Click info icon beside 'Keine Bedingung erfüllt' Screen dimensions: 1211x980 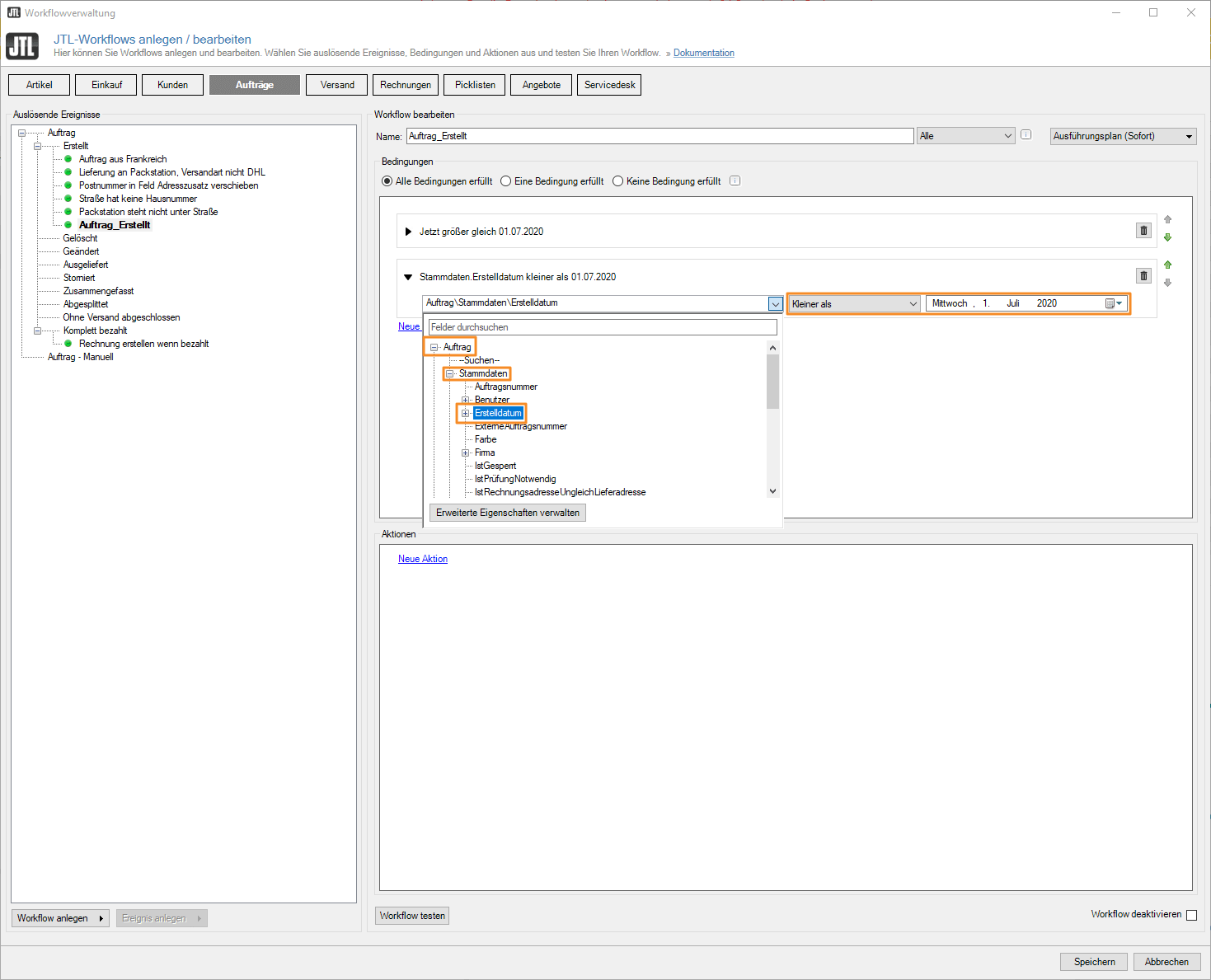(735, 181)
